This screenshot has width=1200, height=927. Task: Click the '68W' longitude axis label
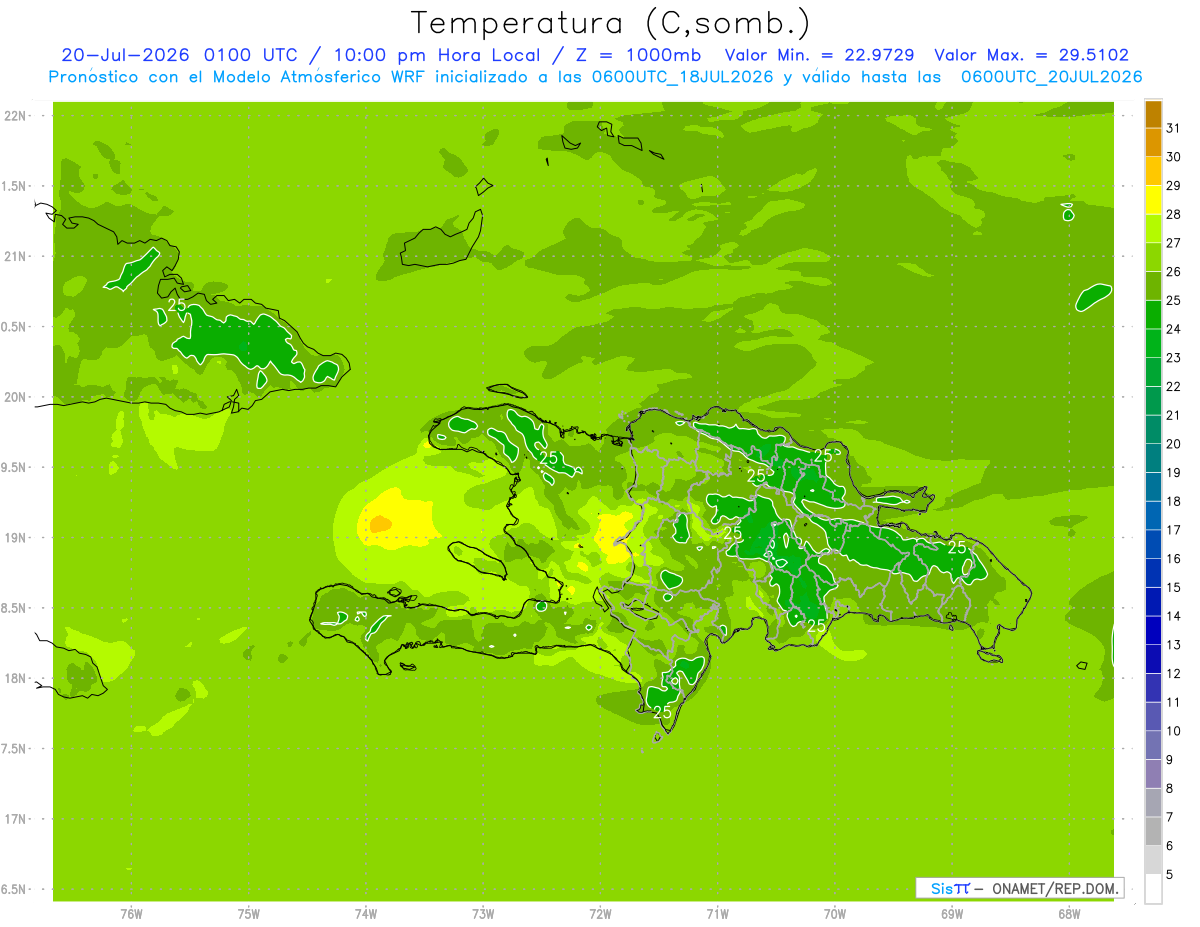pyautogui.click(x=1069, y=914)
